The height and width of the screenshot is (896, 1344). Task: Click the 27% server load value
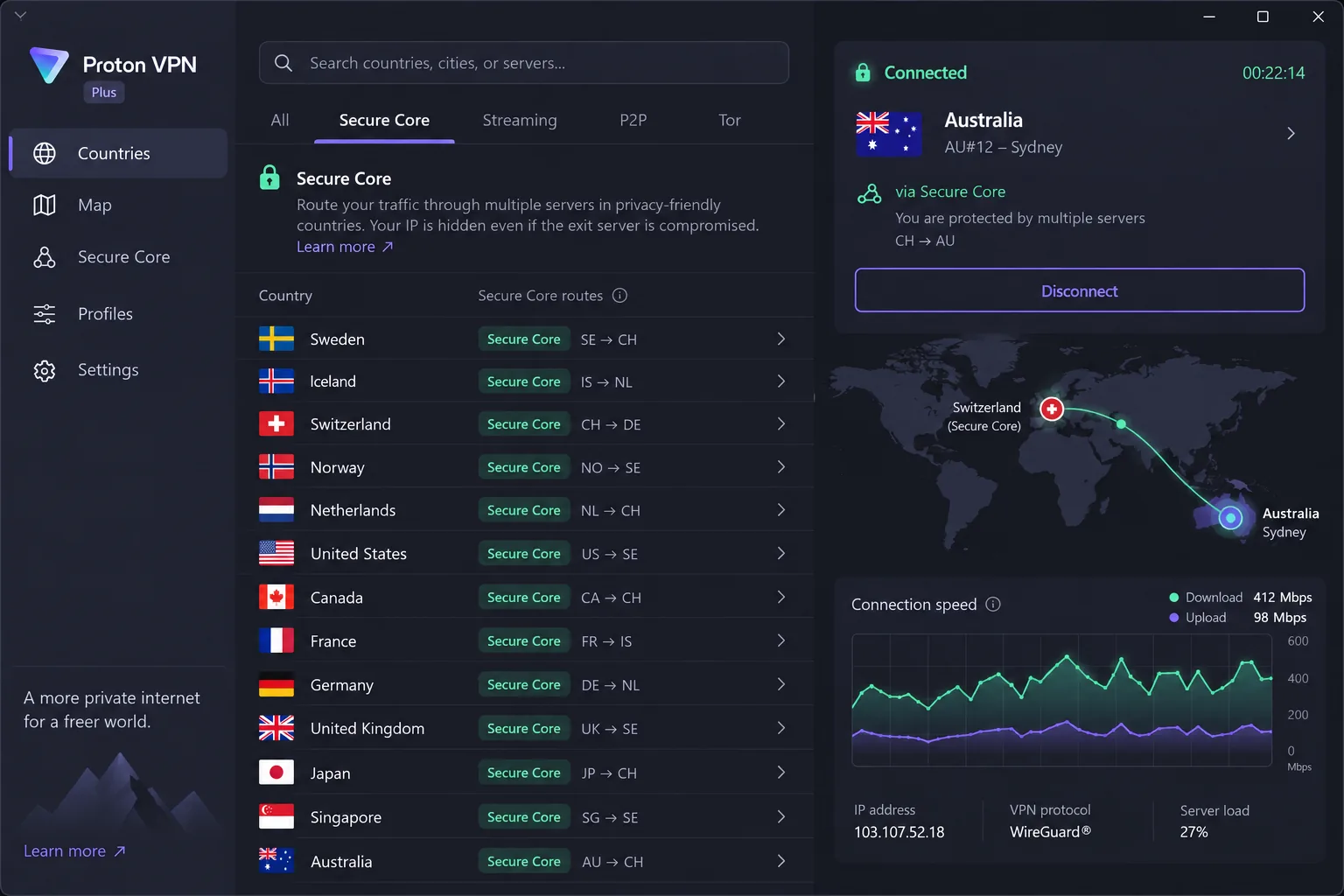coord(1194,832)
